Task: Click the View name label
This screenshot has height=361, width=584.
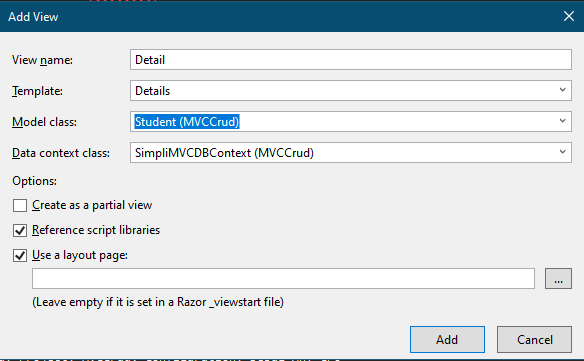Action: click(x=42, y=60)
